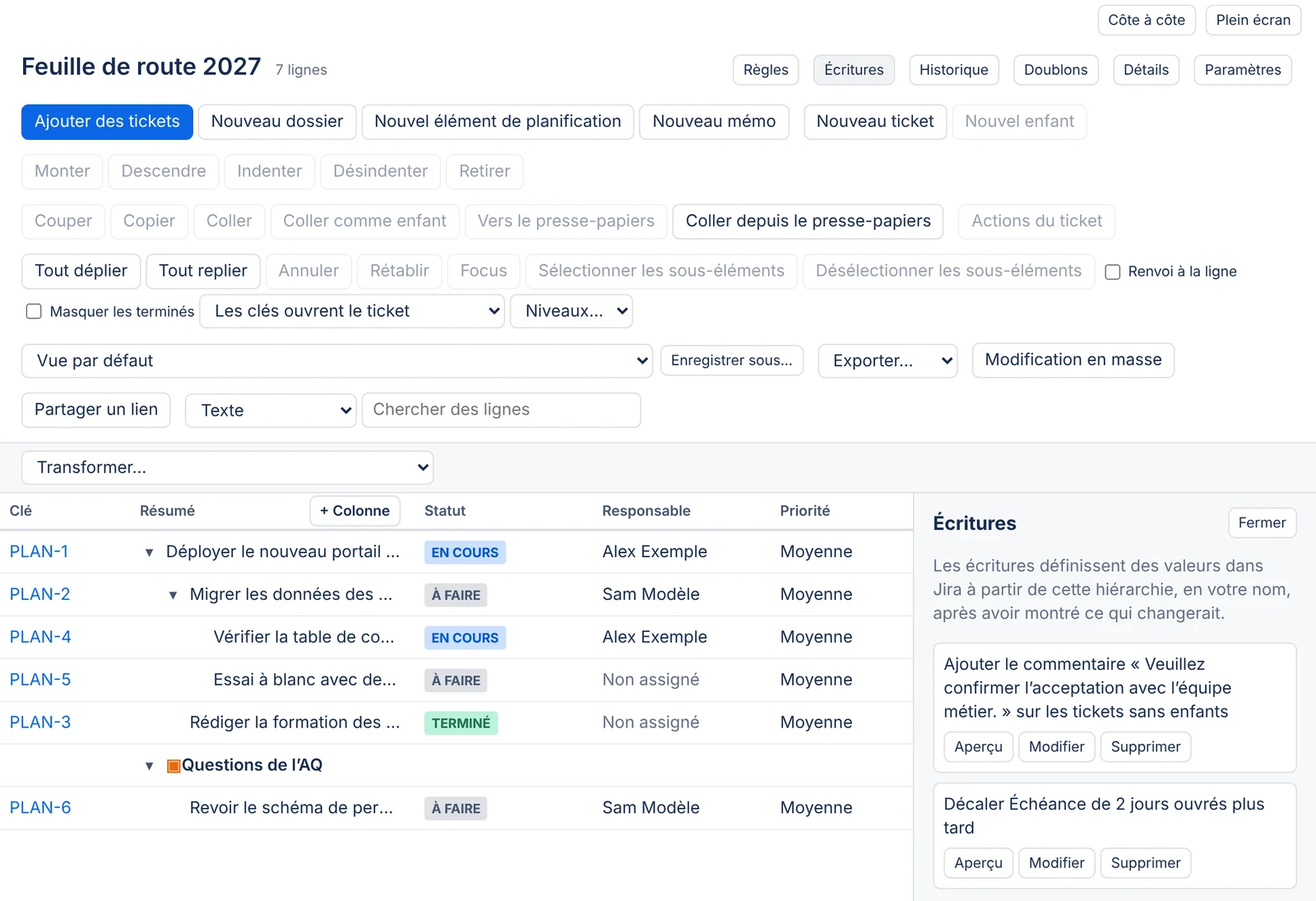
Task: Select the Écritures panel tab
Action: 854,70
